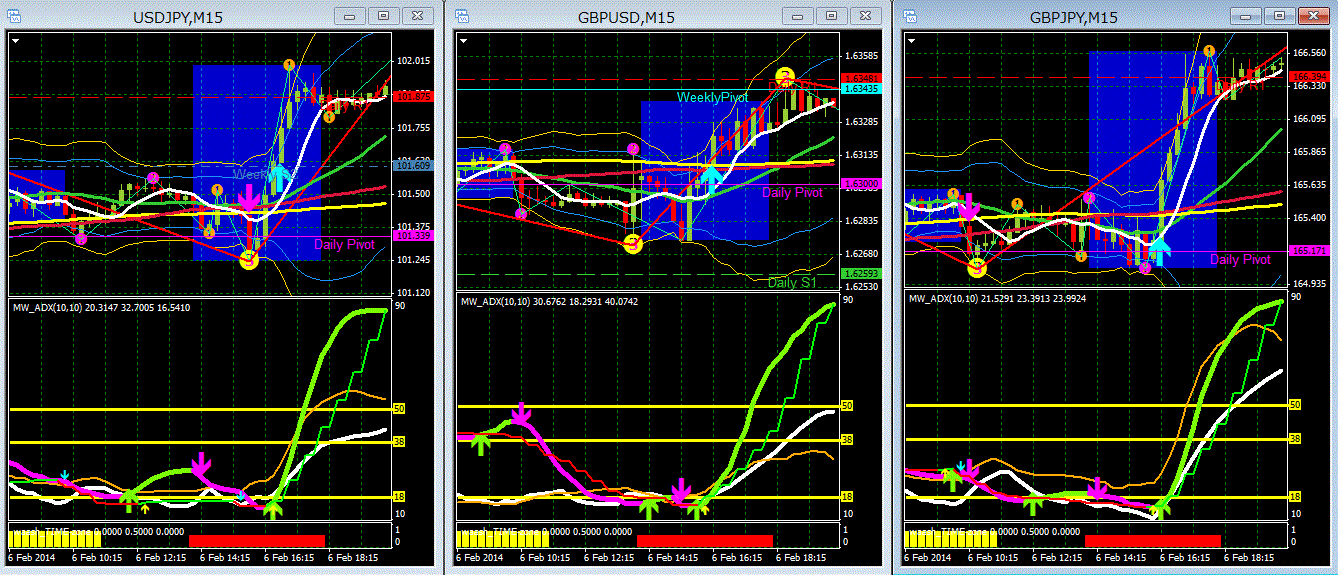This screenshot has height=575, width=1338.
Task: Click the chart shift triangle in USDJPY chart
Action: (x=16, y=39)
